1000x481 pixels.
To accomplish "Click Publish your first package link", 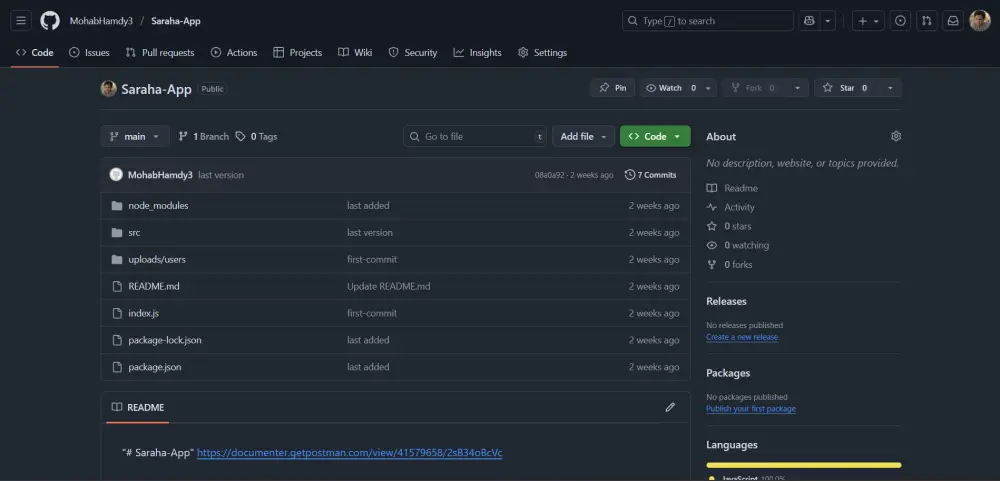I will pos(751,409).
